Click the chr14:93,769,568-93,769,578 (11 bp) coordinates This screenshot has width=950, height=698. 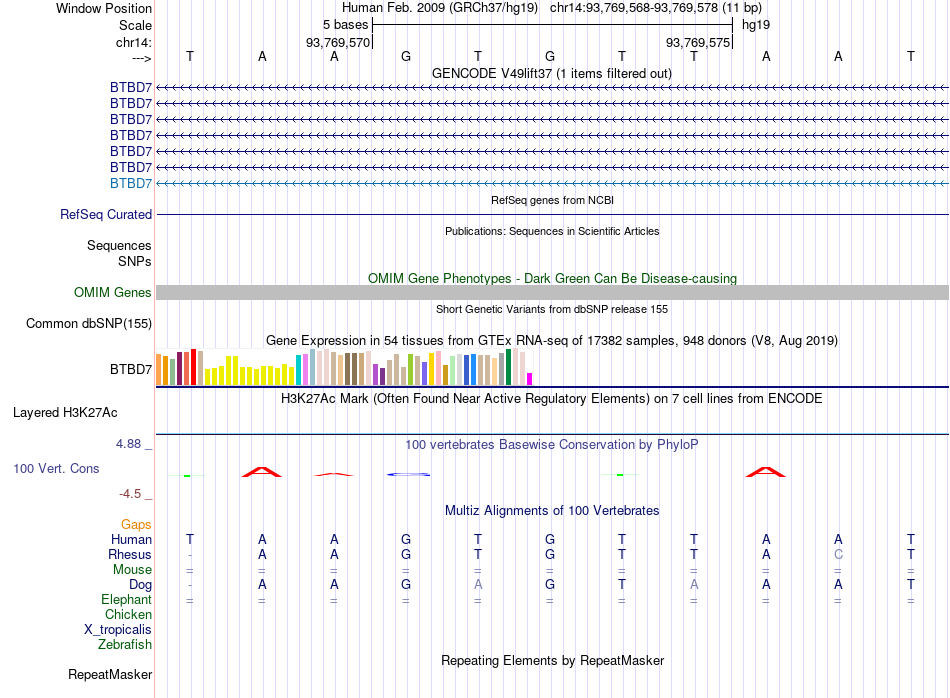click(656, 8)
